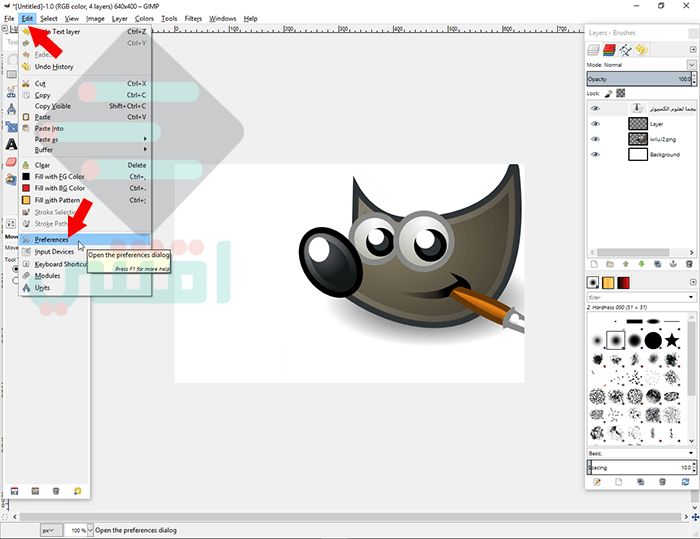Click Cut in the Edit menu
The width and height of the screenshot is (700, 539).
point(85,84)
